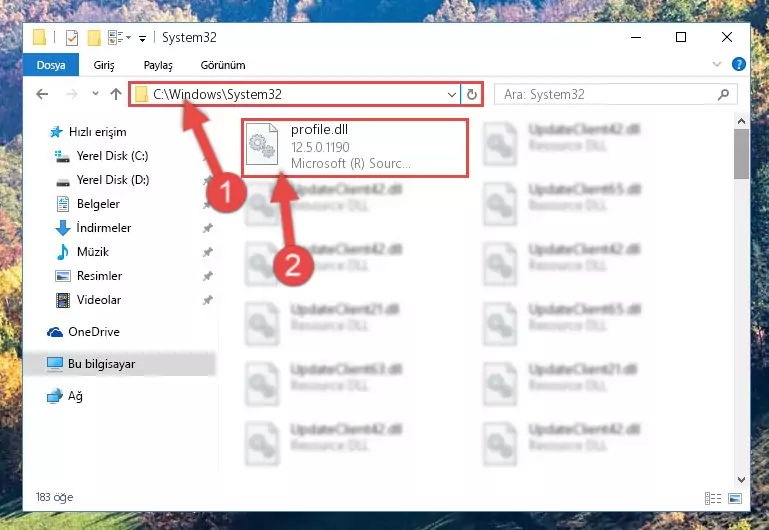Click the pin icon next to İndirmeler

208,228
